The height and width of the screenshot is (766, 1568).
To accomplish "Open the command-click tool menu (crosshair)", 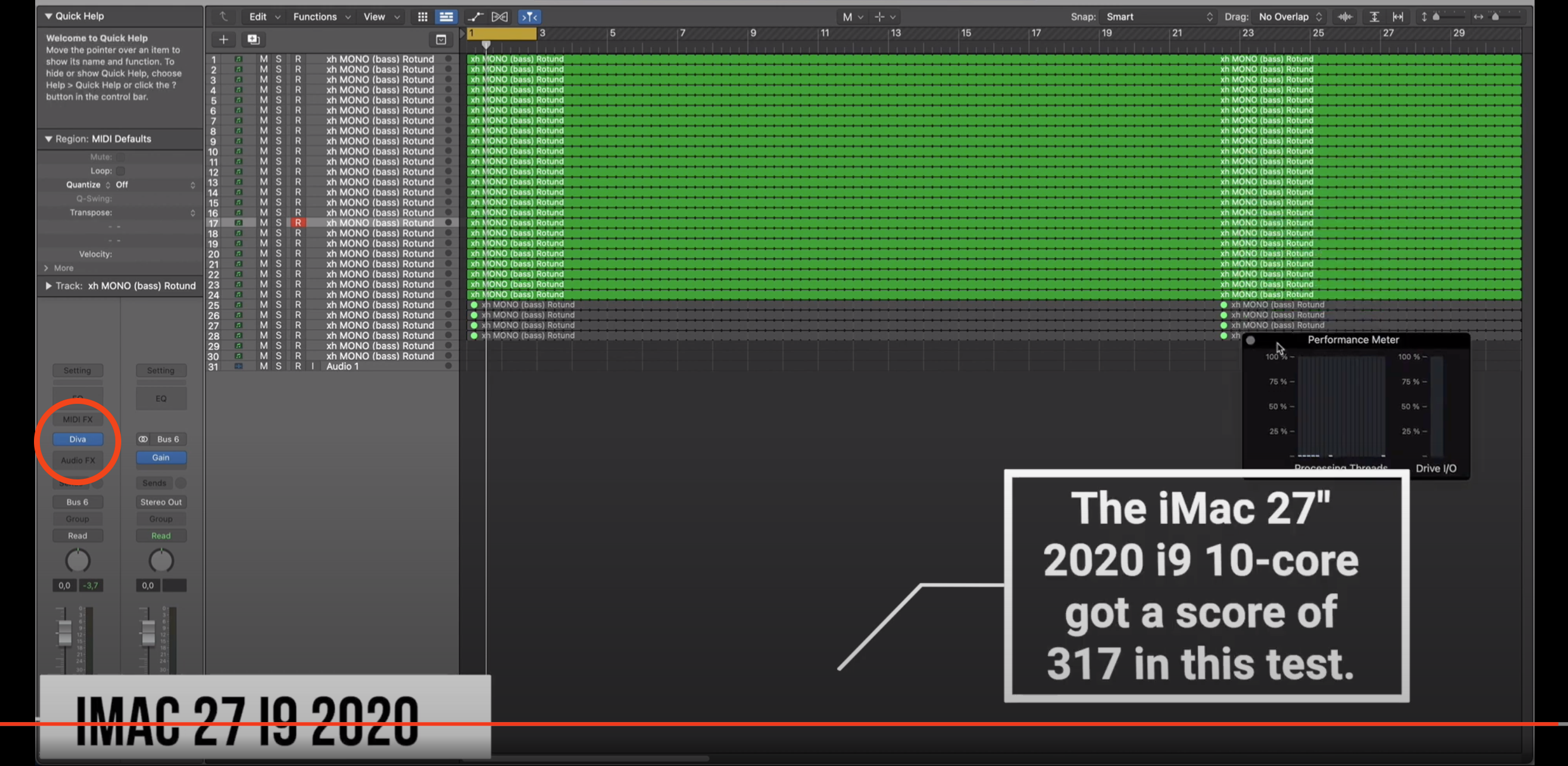I will click(884, 17).
